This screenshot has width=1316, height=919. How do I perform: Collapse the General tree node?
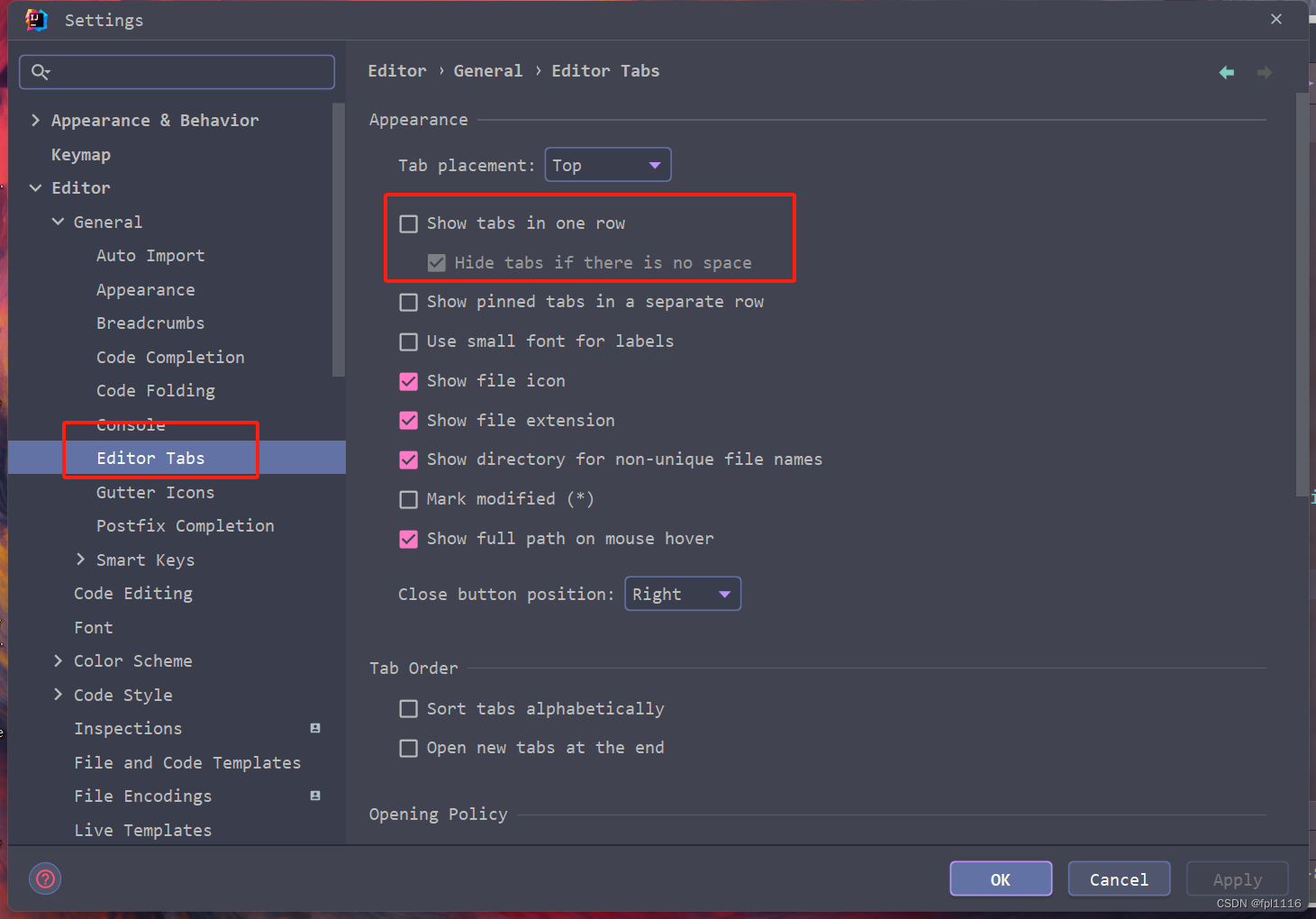pos(58,222)
